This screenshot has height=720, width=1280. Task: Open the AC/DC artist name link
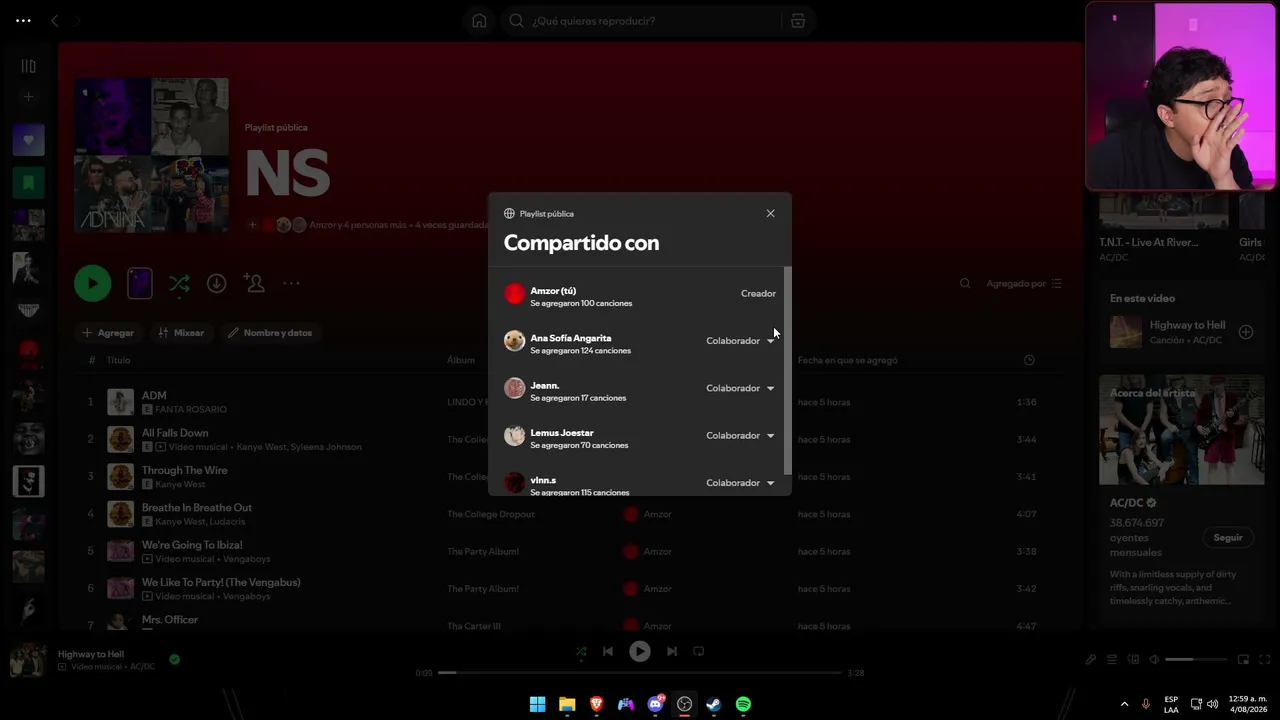1126,503
